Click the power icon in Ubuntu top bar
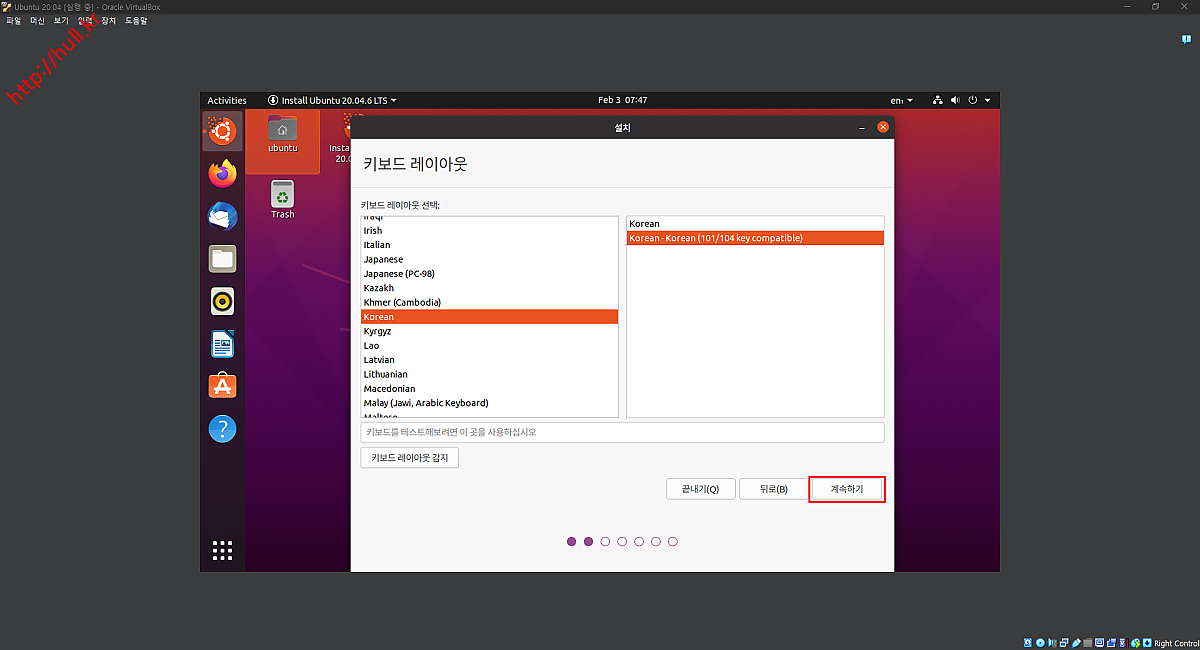This screenshot has height=650, width=1200. coord(971,100)
